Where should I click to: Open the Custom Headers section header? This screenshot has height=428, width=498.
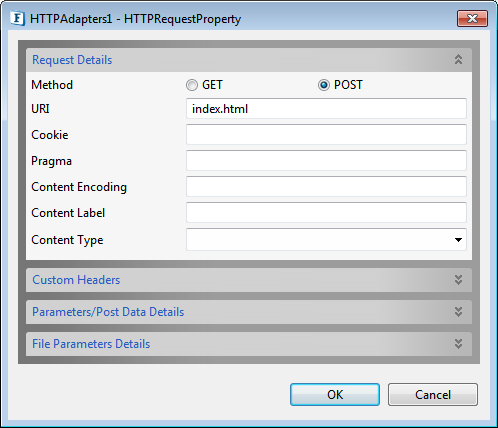click(x=249, y=280)
